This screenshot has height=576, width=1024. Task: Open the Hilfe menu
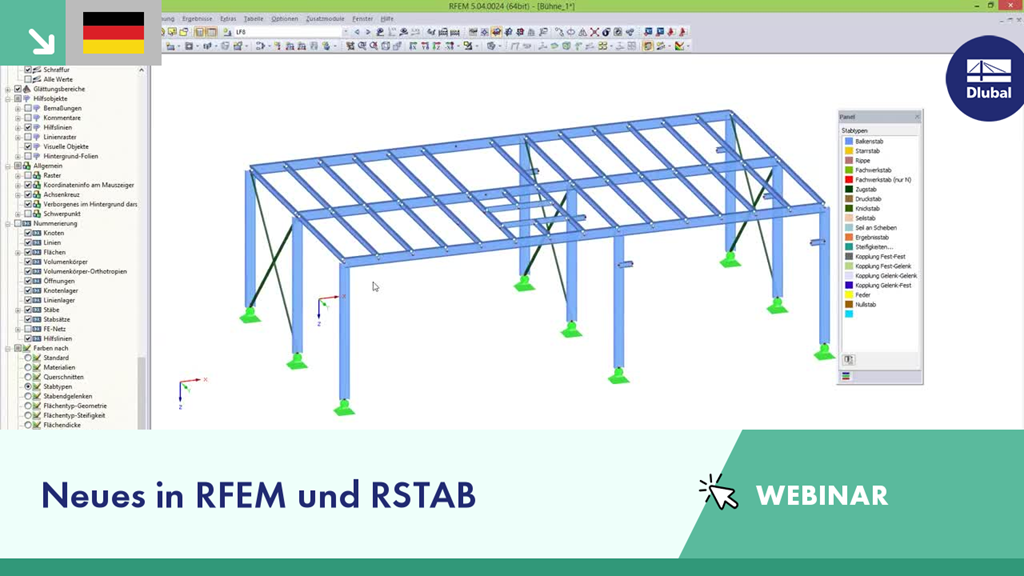click(387, 19)
